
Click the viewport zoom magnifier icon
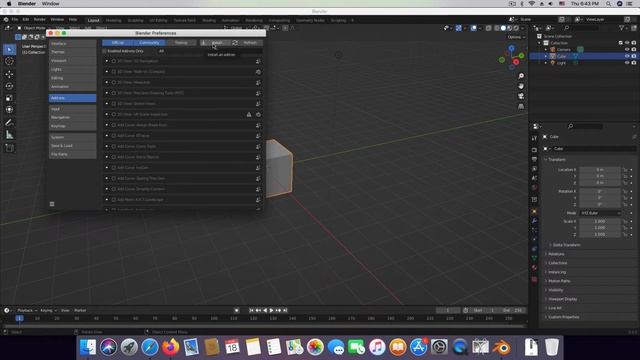pos(521,76)
